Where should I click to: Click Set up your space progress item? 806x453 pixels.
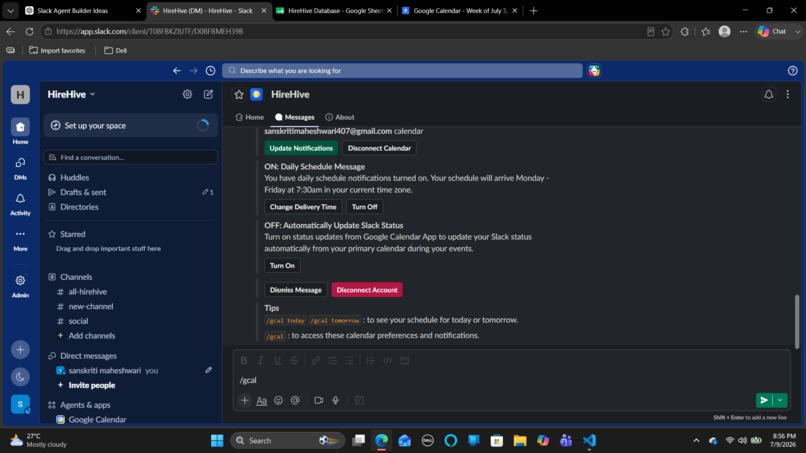pos(131,125)
